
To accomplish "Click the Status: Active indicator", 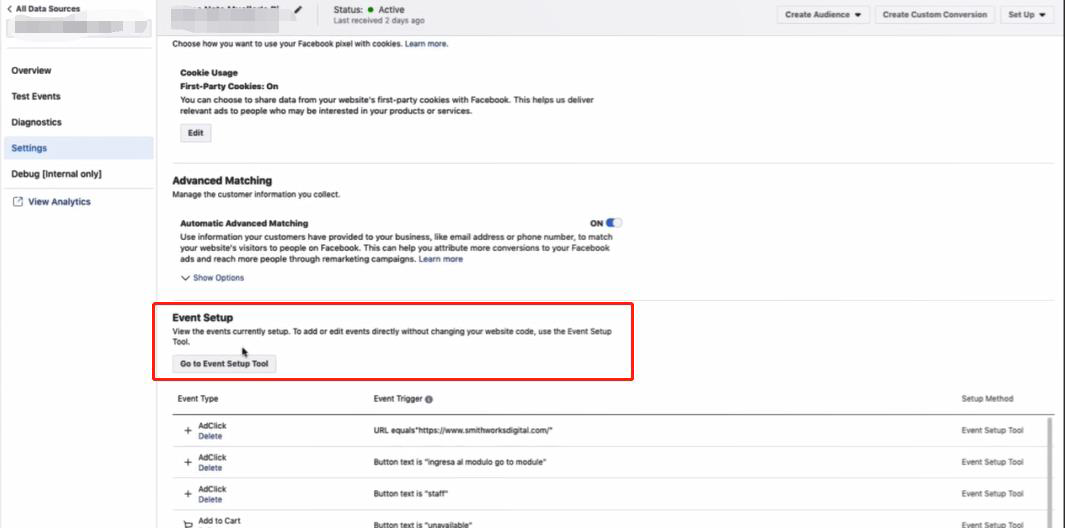I will 369,10.
